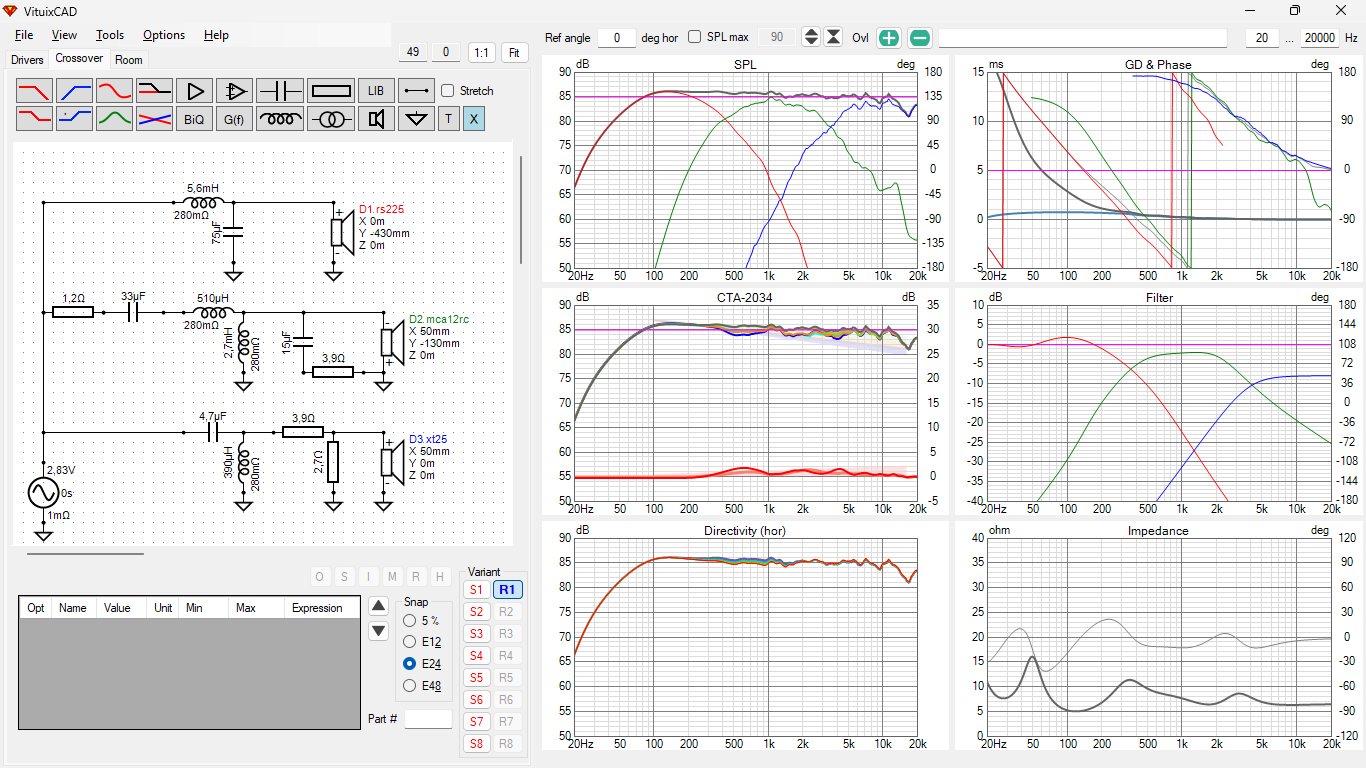The image size is (1366, 768).
Task: Select the wire connection tool
Action: (416, 91)
